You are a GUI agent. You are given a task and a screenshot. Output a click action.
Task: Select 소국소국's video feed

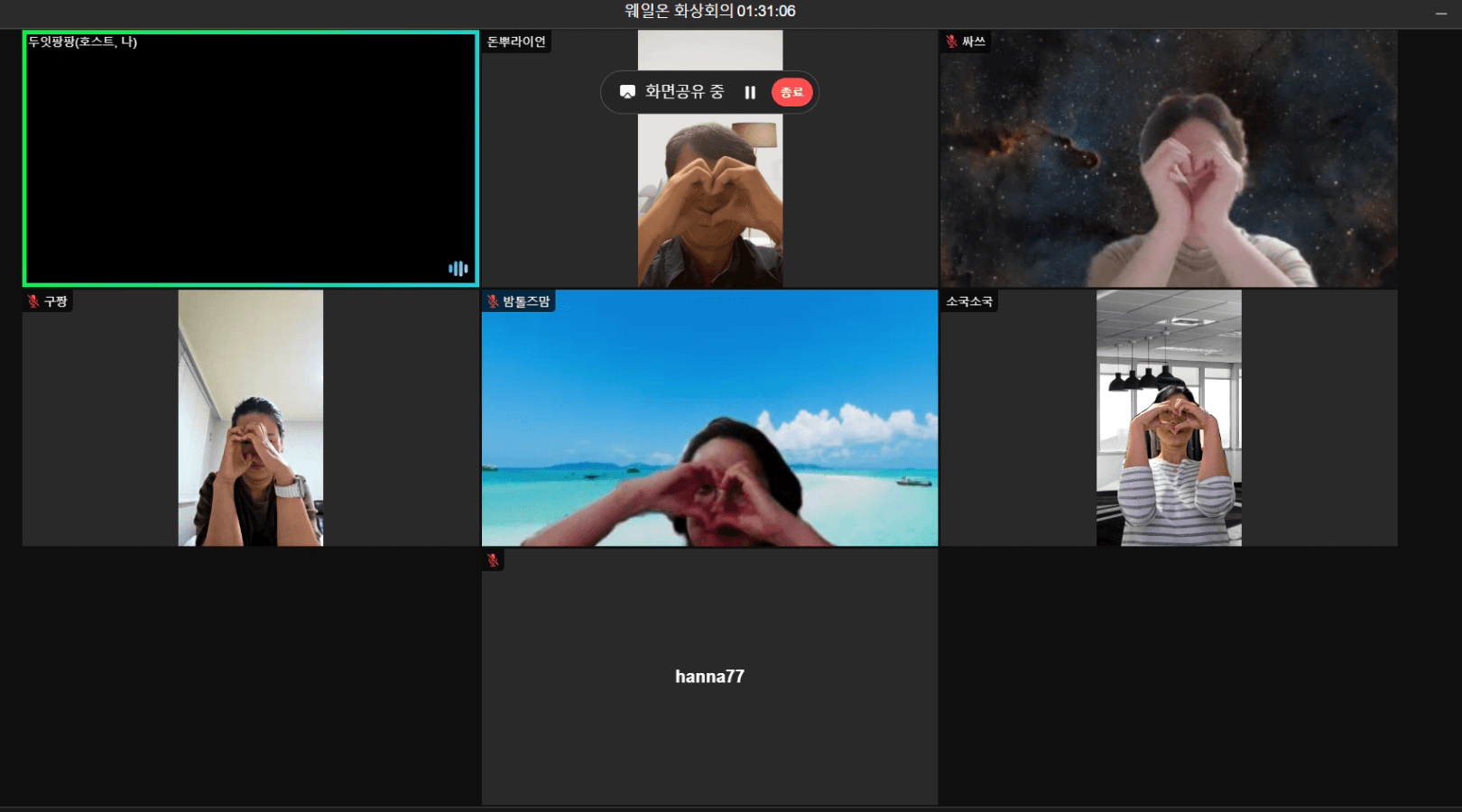click(1168, 418)
